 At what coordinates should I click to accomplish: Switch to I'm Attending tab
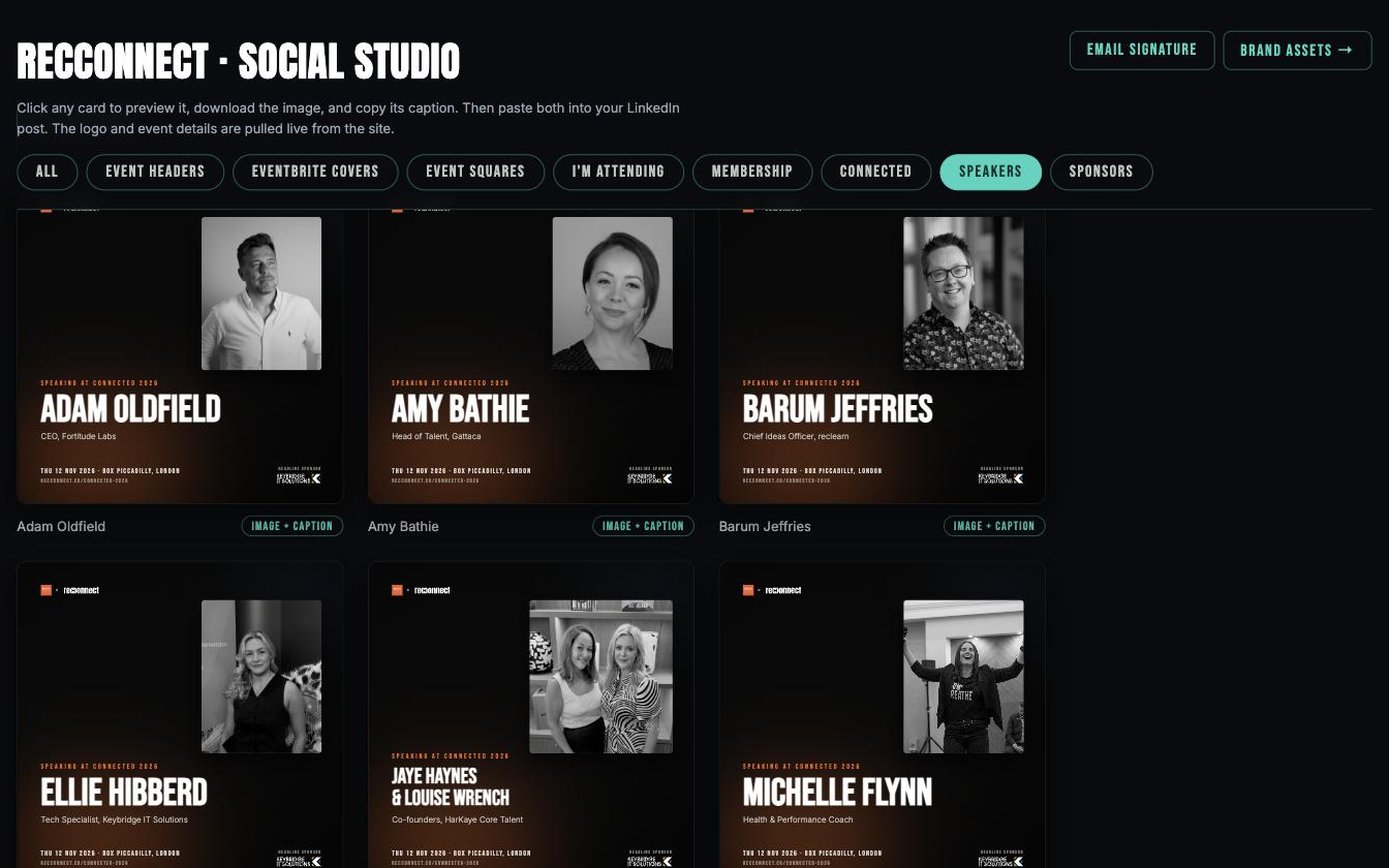tap(618, 172)
